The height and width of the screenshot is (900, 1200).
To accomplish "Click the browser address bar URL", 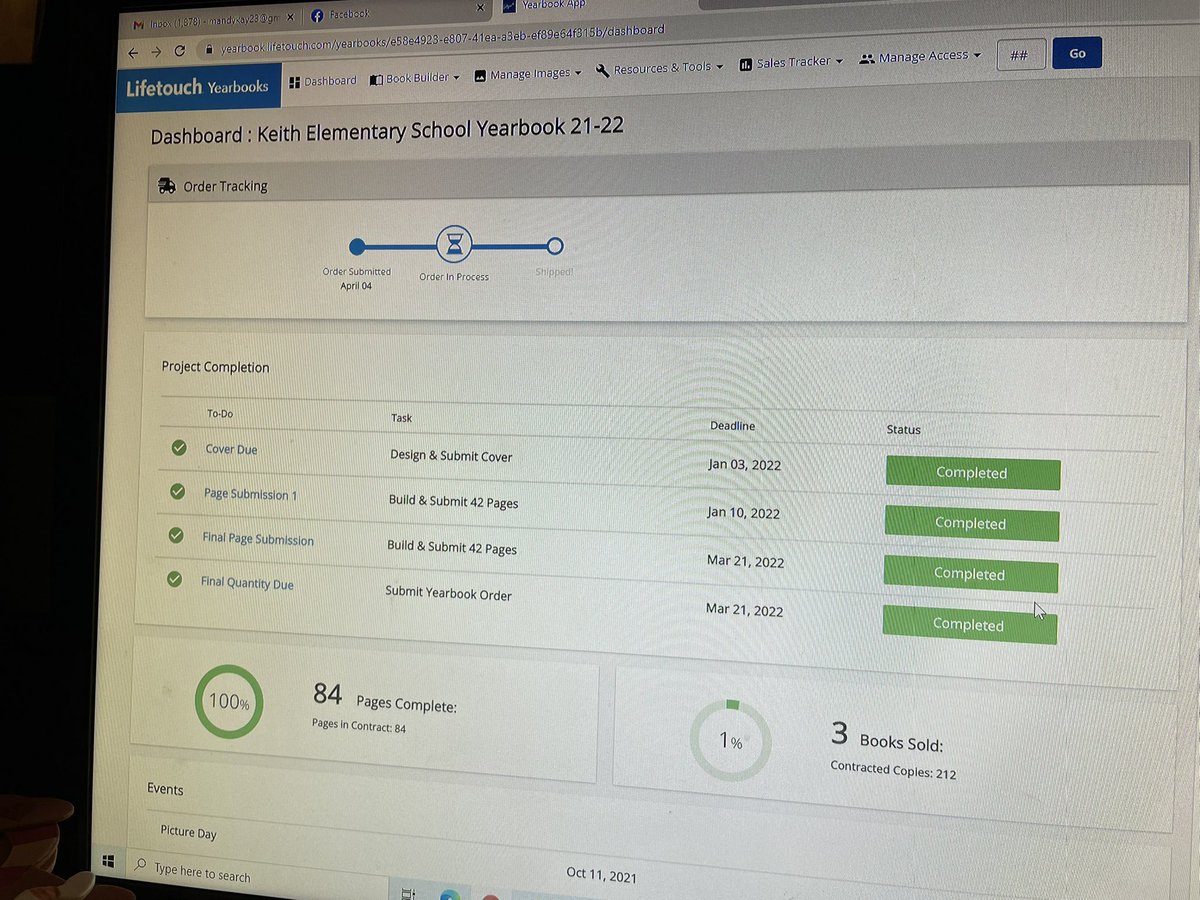I will click(442, 39).
